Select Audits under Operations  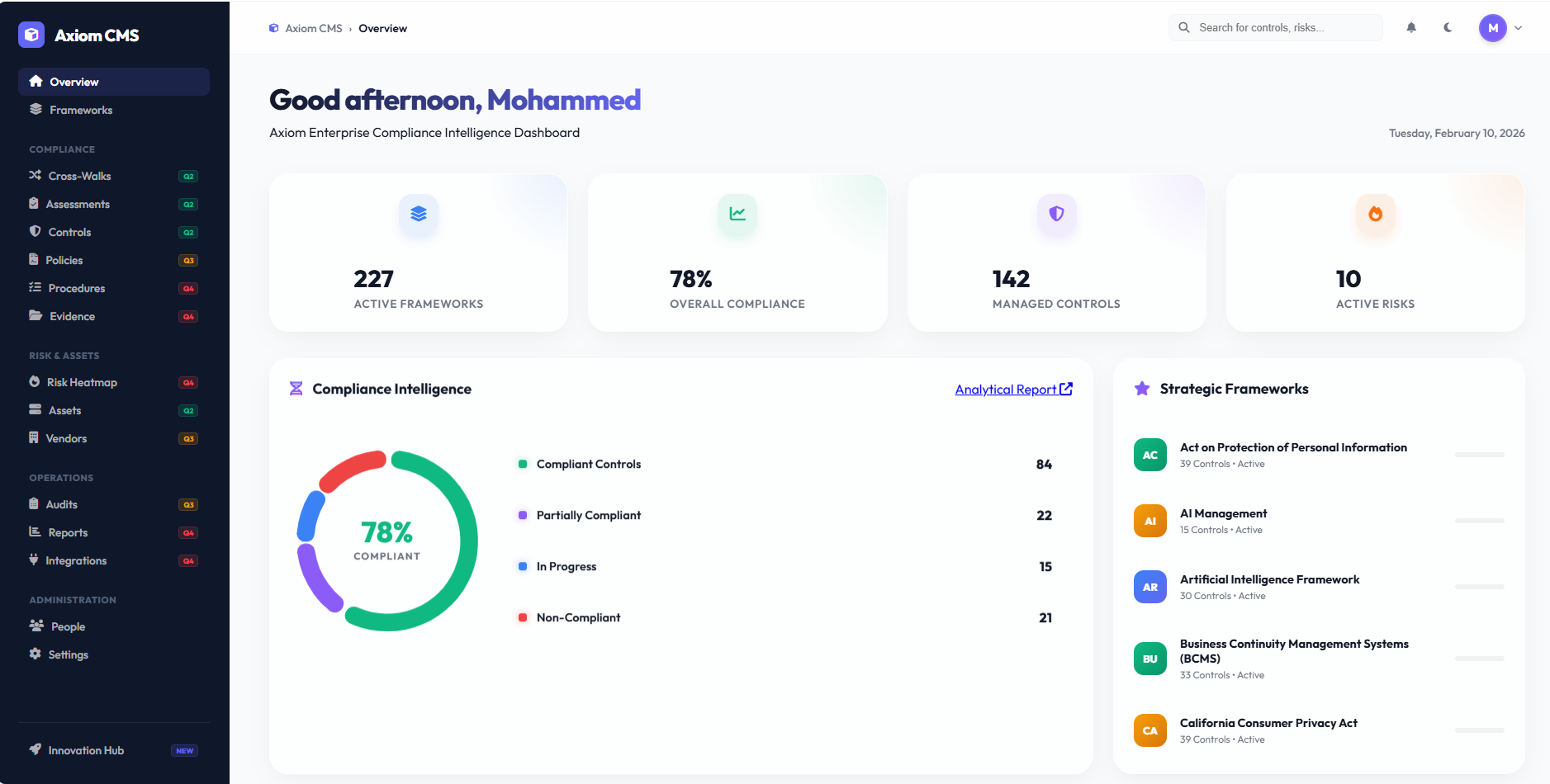pyautogui.click(x=63, y=504)
